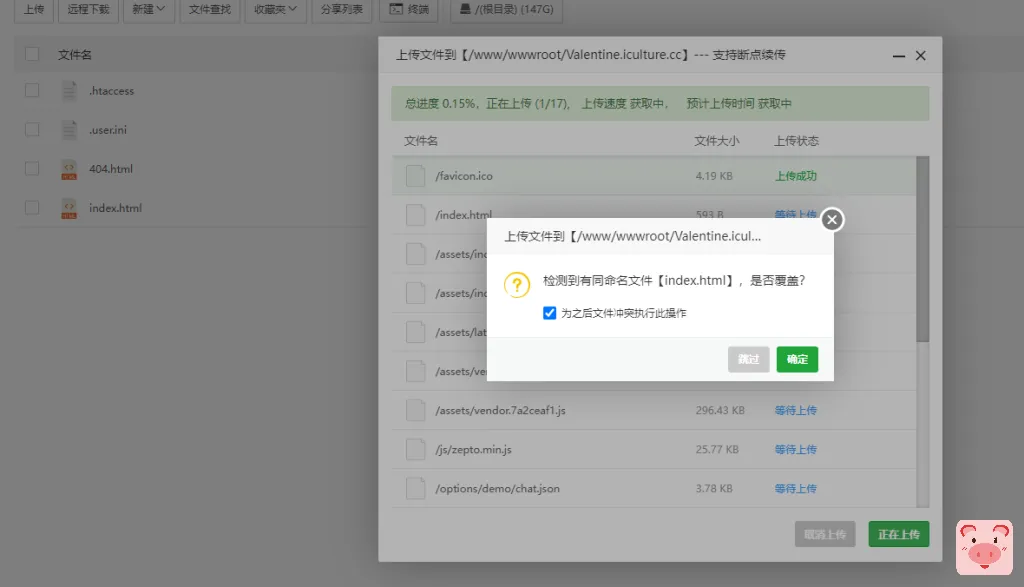Click the /favicon.ico file icon in upload list
Screen dimensions: 1024x587
[415, 176]
